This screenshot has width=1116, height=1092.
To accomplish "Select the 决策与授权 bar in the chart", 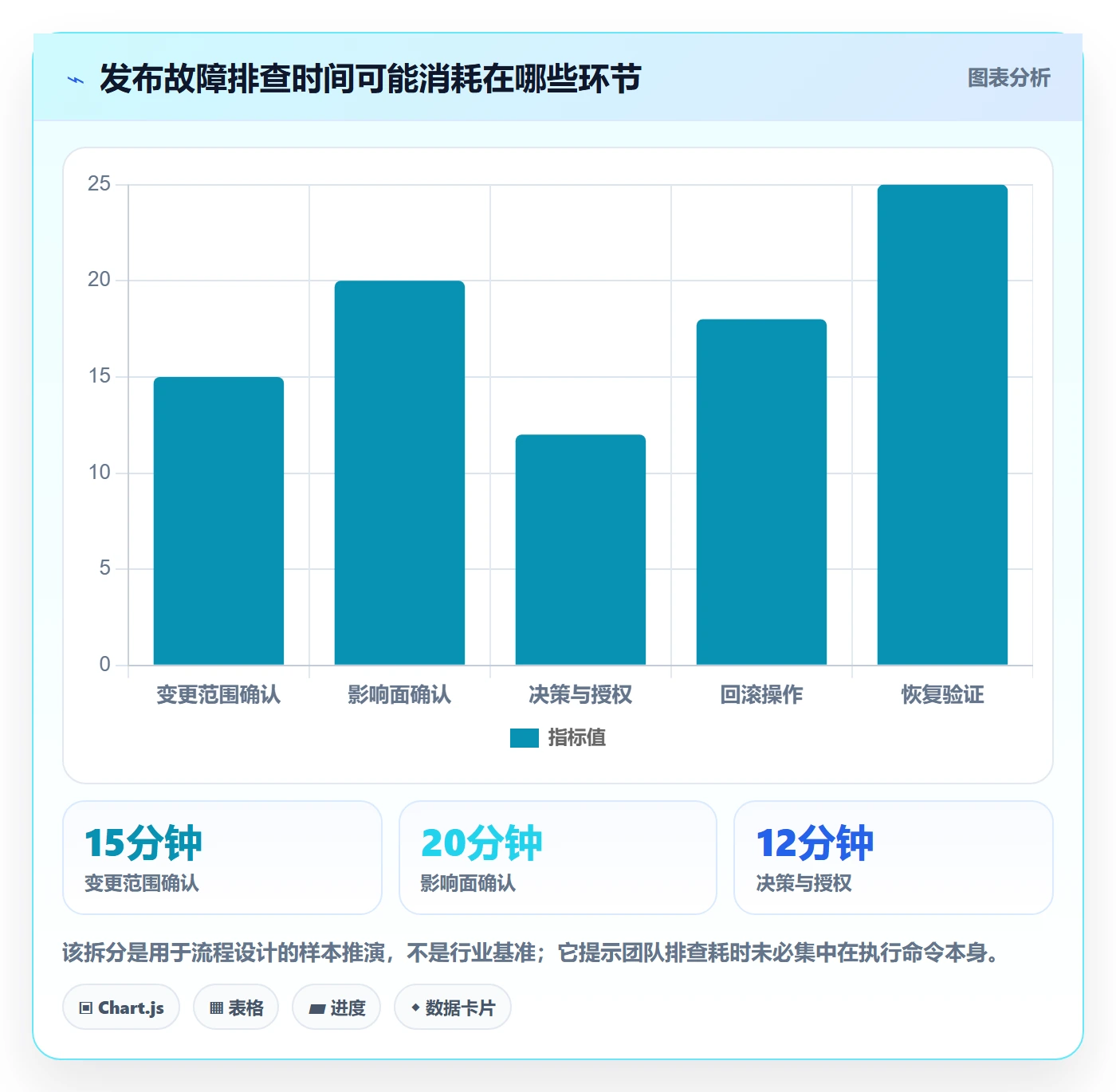I will click(x=580, y=550).
